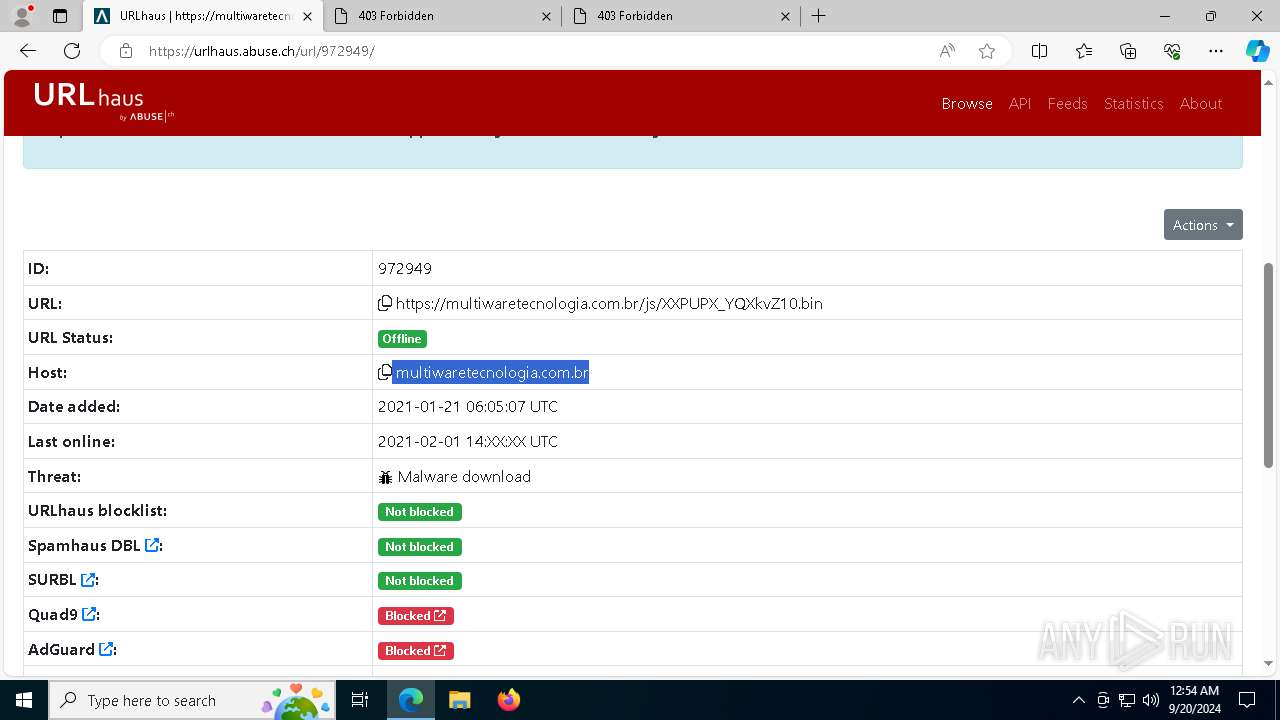Image resolution: width=1280 pixels, height=720 pixels.
Task: Open Browse in URLhaus navigation
Action: tap(967, 103)
